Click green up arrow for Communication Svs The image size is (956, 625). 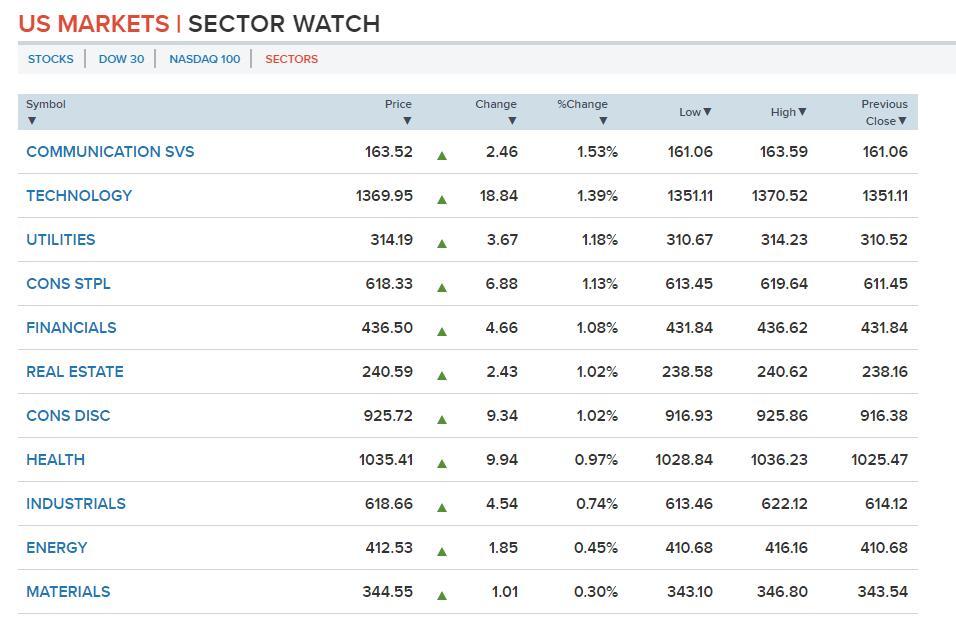point(442,155)
